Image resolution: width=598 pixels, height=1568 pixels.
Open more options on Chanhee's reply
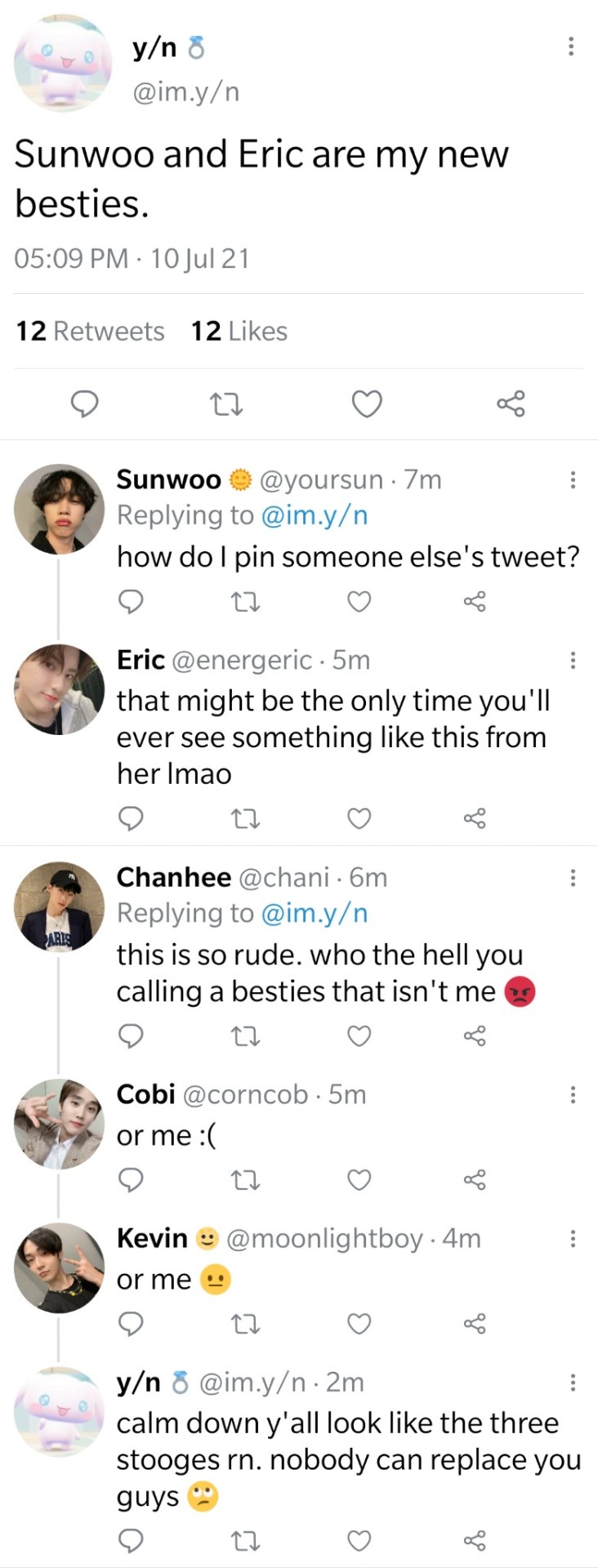pyautogui.click(x=573, y=878)
